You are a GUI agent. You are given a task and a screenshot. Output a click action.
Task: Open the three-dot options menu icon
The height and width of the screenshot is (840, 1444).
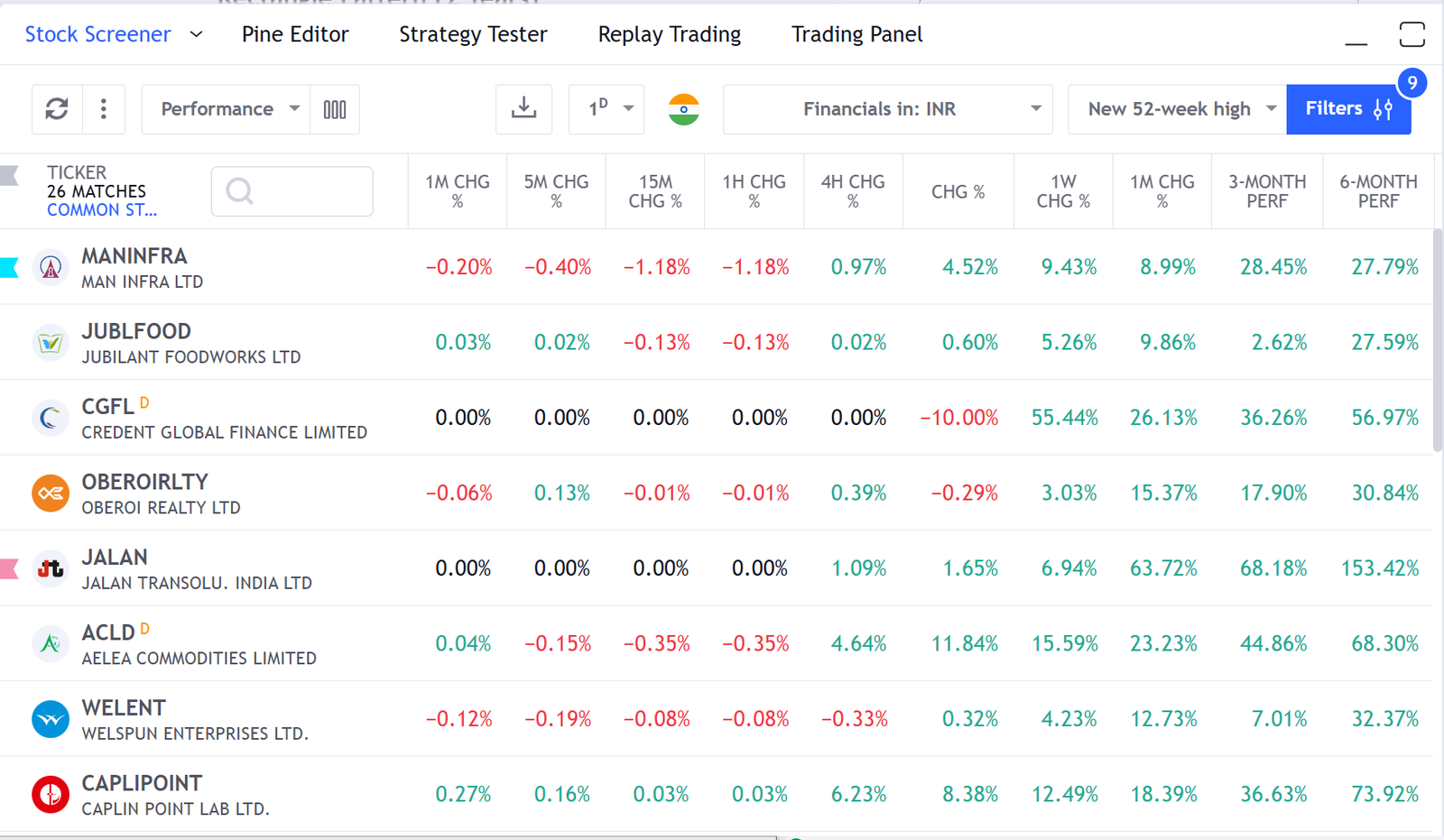pyautogui.click(x=103, y=109)
